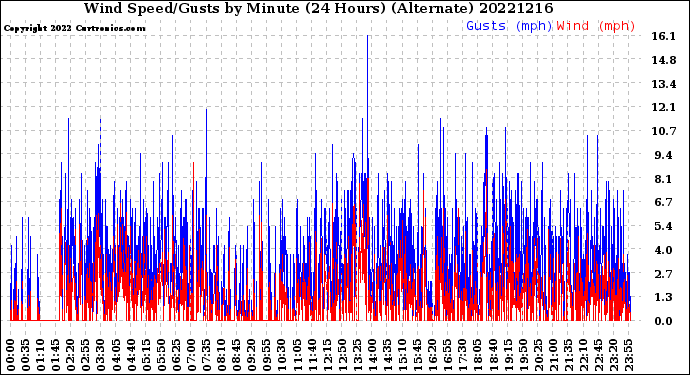Screen dimensions: 690x375
Task: Click the y-axis value 13.4
Action: [x=664, y=84]
